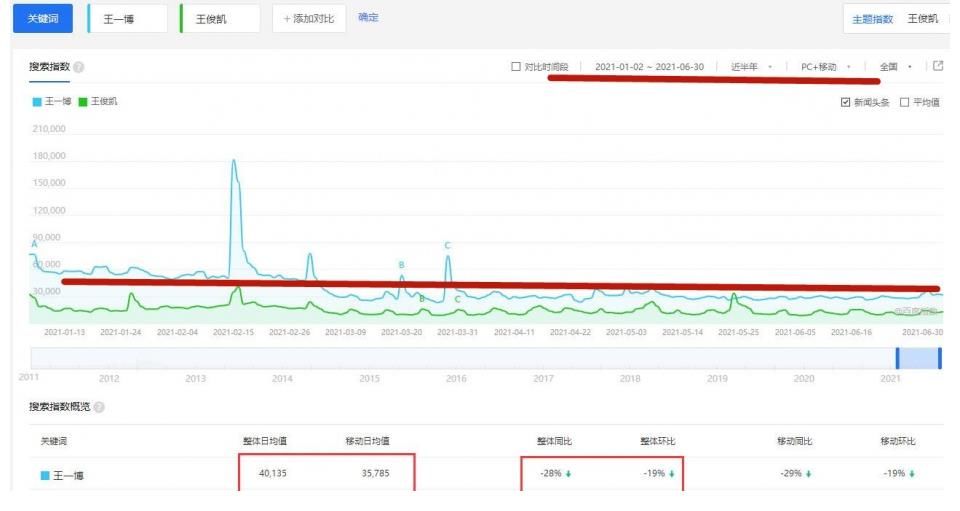Click the 2016 label on the timeline

(x=456, y=379)
